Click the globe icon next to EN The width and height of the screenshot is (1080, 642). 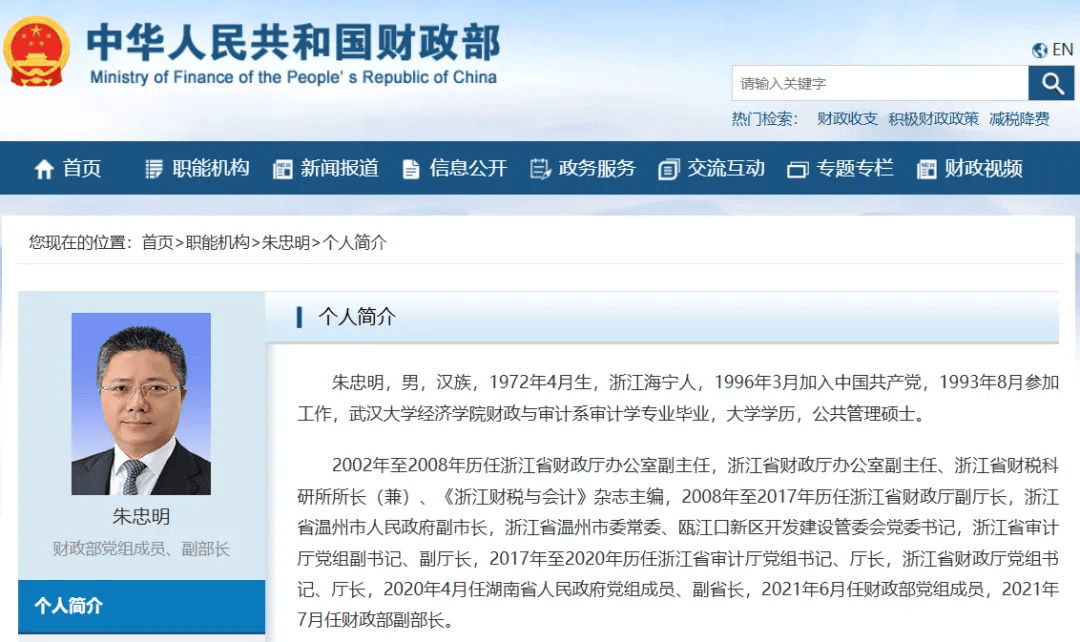click(1038, 49)
